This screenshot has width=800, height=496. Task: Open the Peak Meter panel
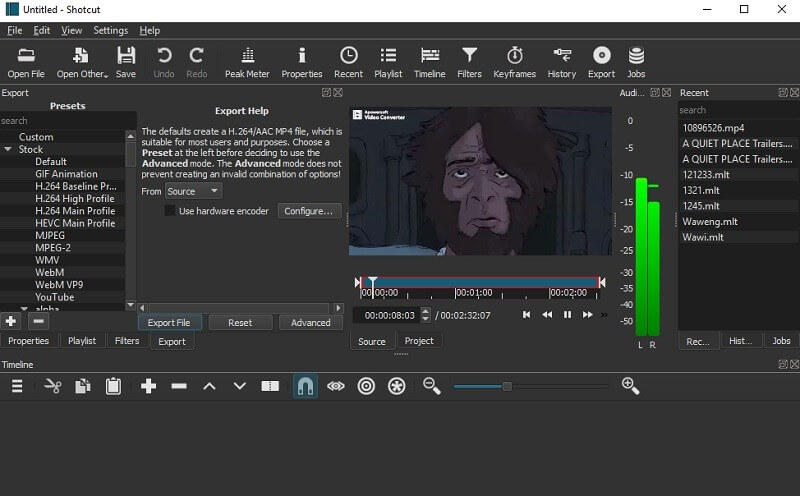247,61
